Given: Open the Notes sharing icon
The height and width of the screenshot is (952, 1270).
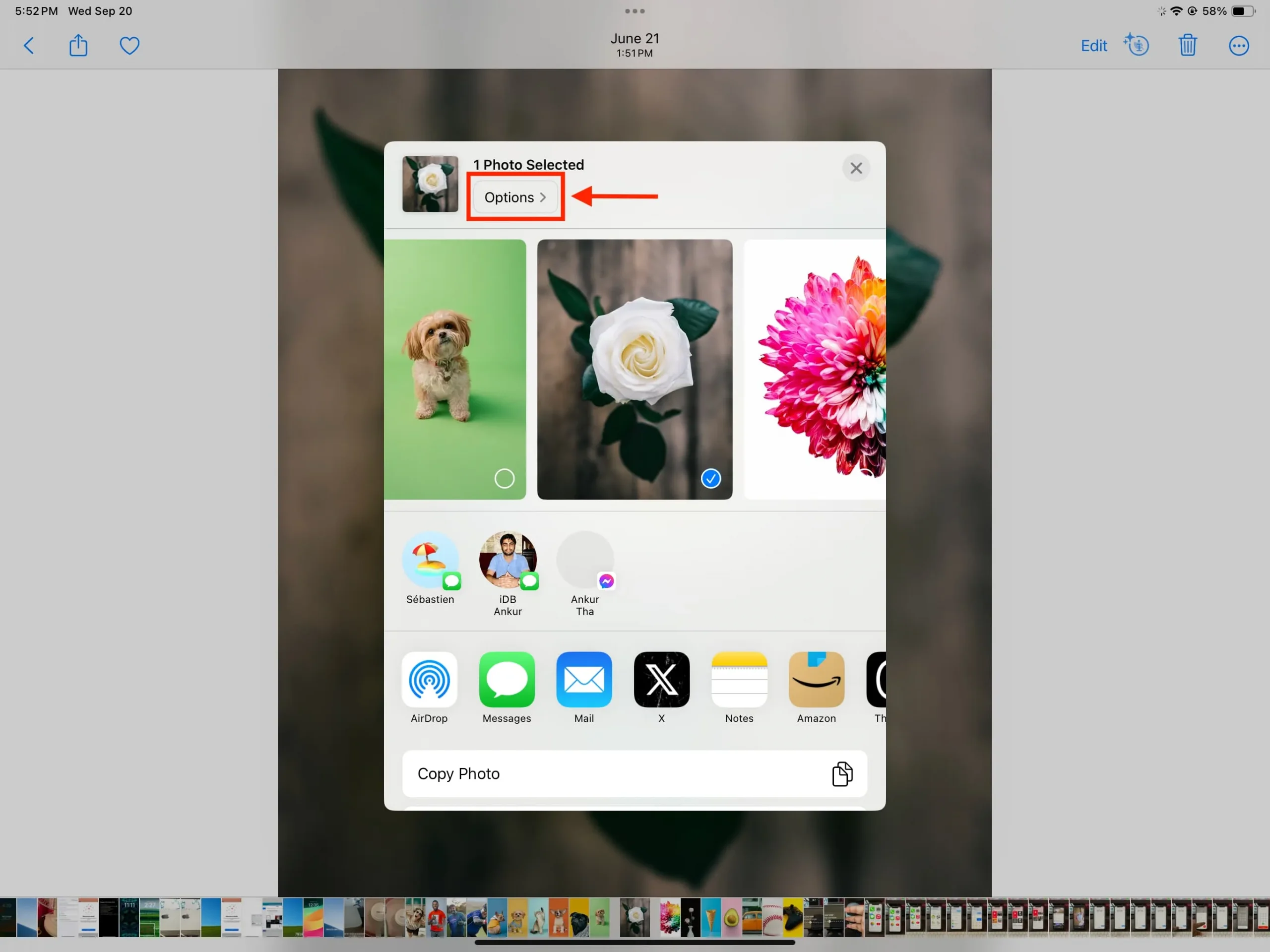Looking at the screenshot, I should (739, 679).
